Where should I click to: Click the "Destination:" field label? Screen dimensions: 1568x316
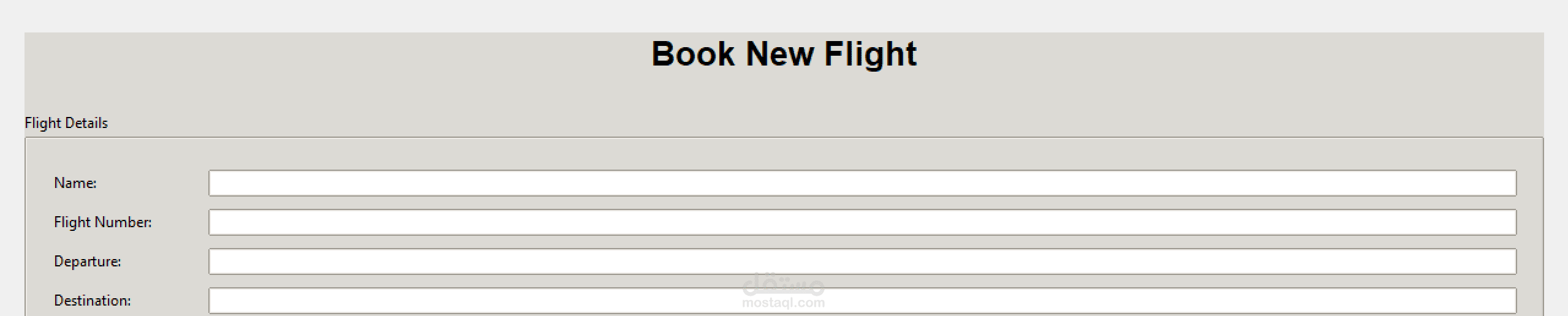(x=93, y=301)
